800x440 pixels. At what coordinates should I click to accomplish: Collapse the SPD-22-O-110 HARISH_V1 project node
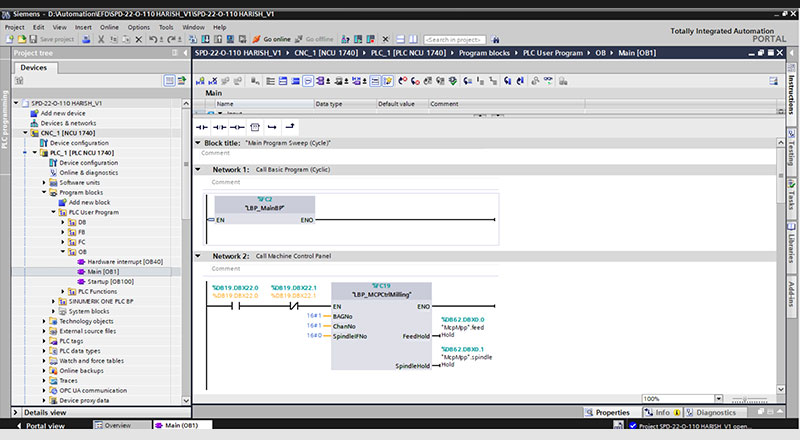point(16,103)
